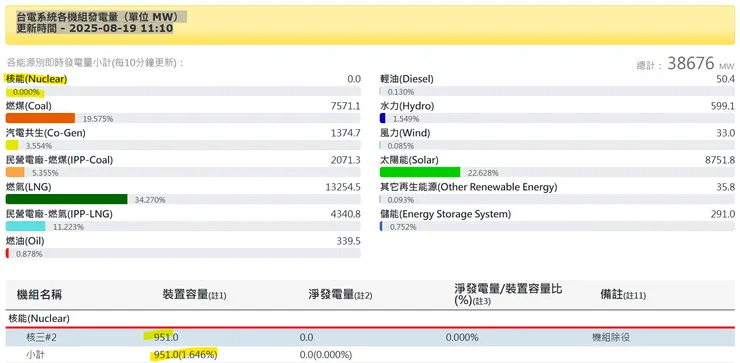The width and height of the screenshot is (740, 363).
Task: Click the 34.270% LNG percentage
Action: pos(150,200)
